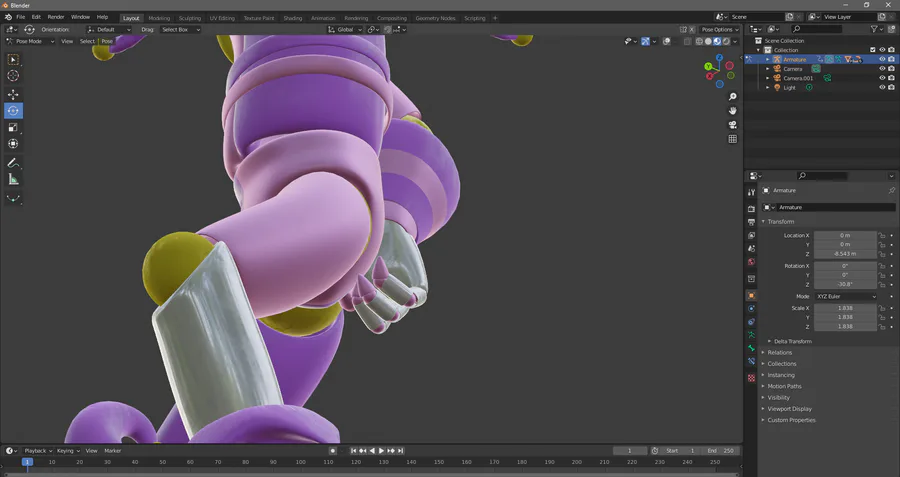Open the Physics properties tab
This screenshot has height=477, width=900.
click(x=751, y=309)
